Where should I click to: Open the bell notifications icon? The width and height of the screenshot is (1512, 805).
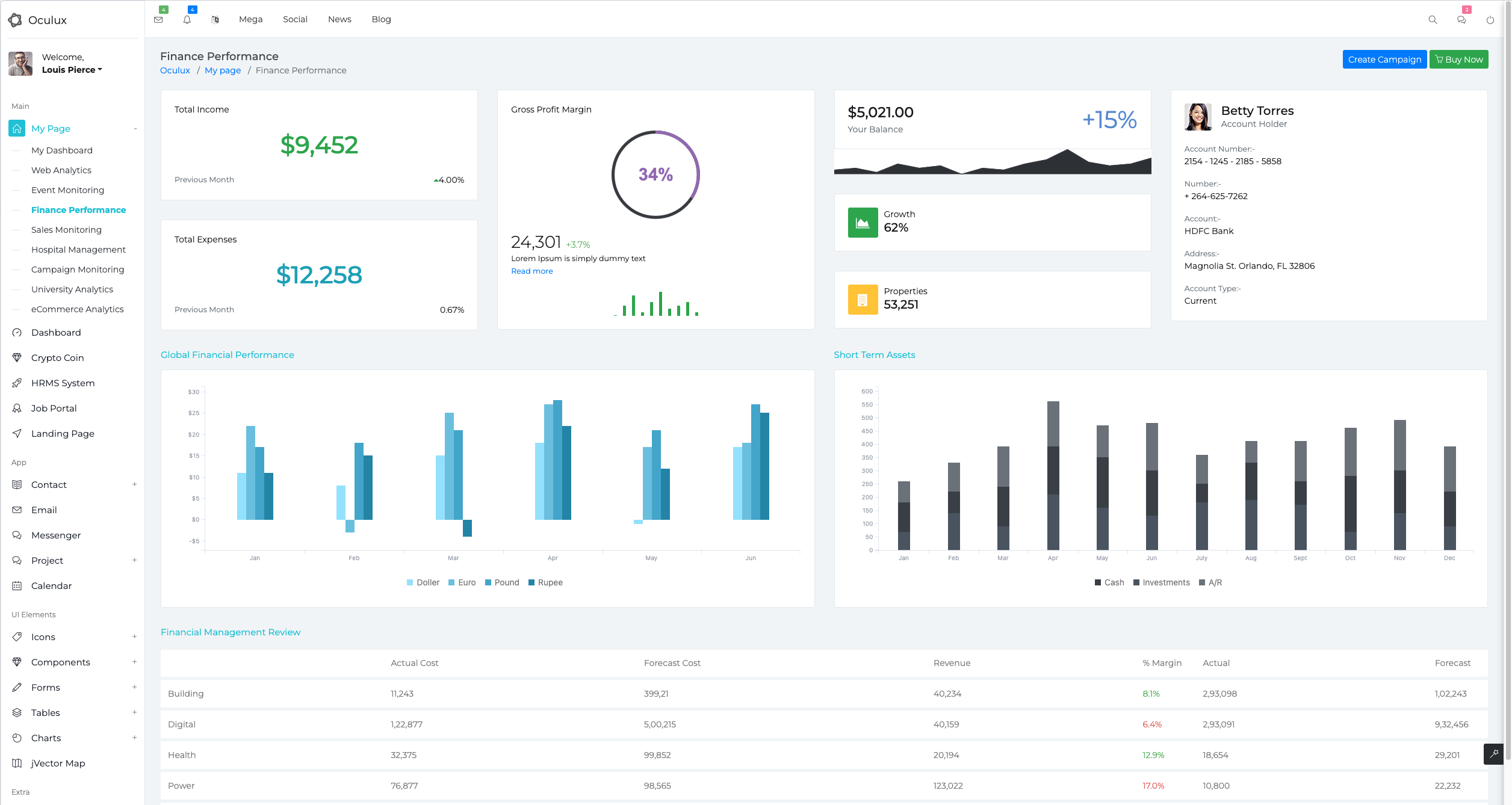187,19
